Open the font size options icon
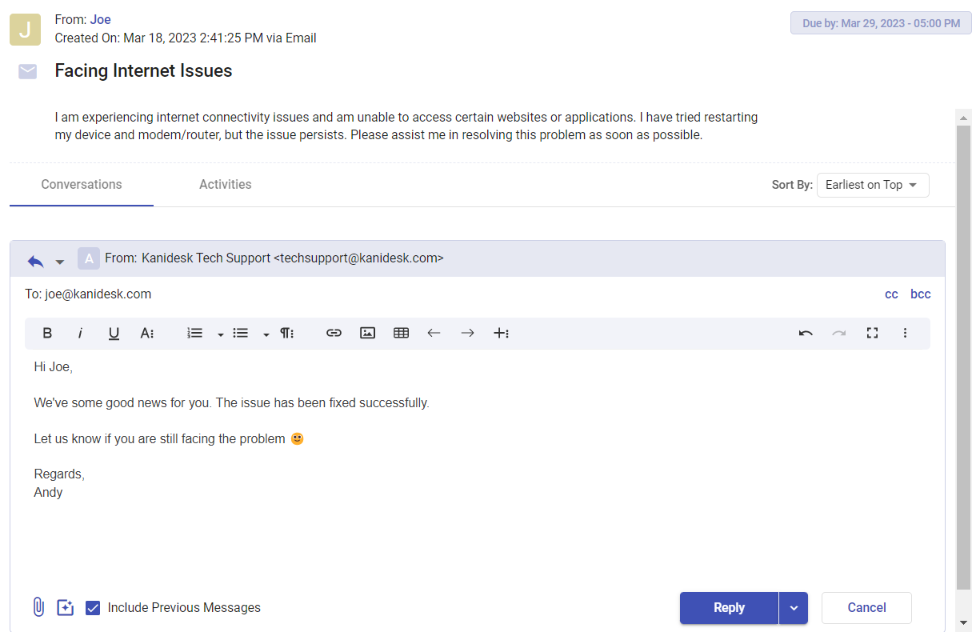The width and height of the screenshot is (977, 644). (x=147, y=333)
